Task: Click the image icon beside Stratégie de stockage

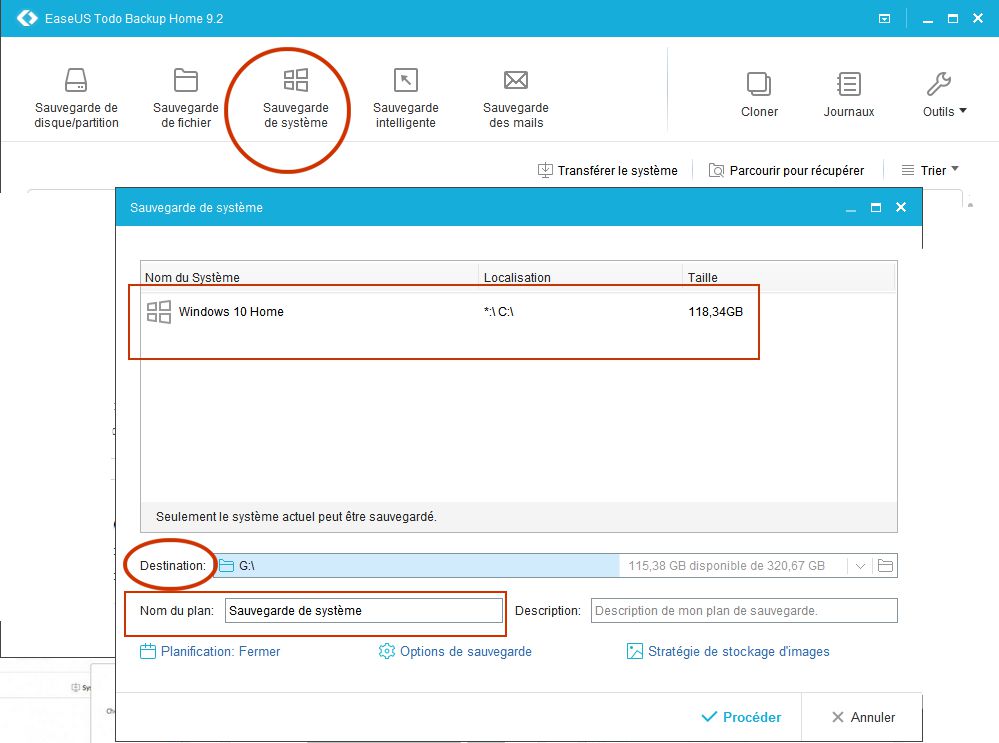Action: tap(635, 651)
